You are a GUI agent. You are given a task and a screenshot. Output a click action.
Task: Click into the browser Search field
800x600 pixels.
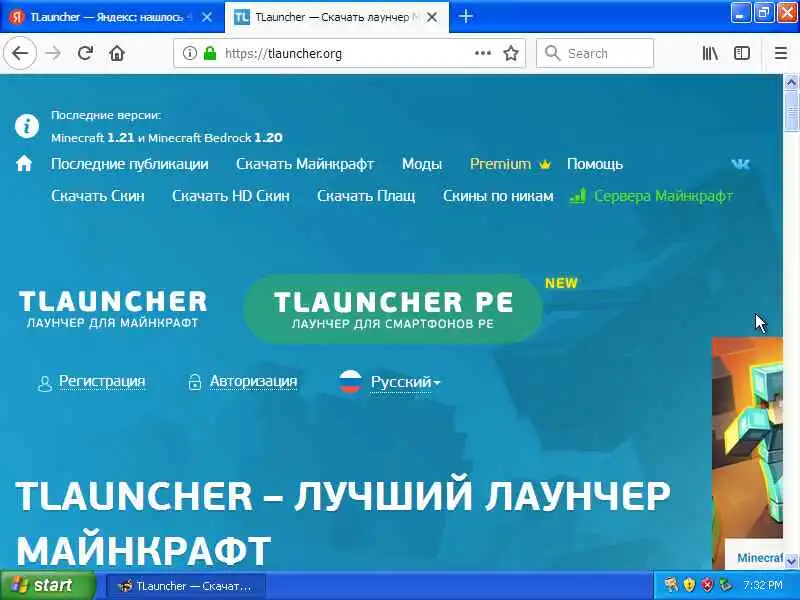(x=594, y=53)
